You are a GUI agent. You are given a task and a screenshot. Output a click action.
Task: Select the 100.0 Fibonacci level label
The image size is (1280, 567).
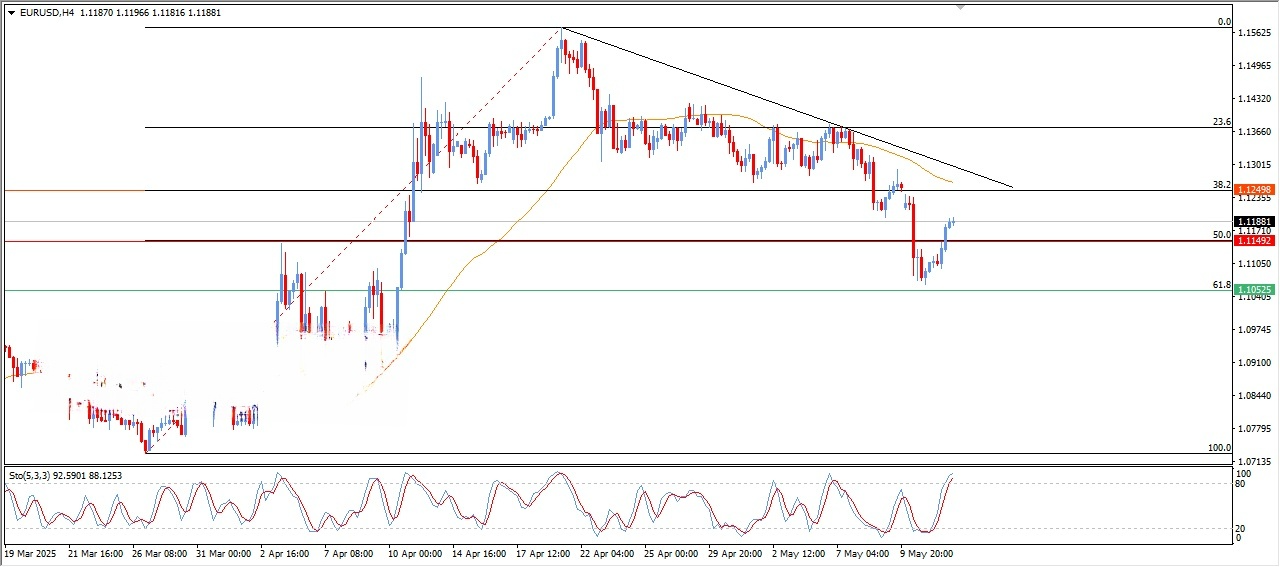click(1219, 448)
